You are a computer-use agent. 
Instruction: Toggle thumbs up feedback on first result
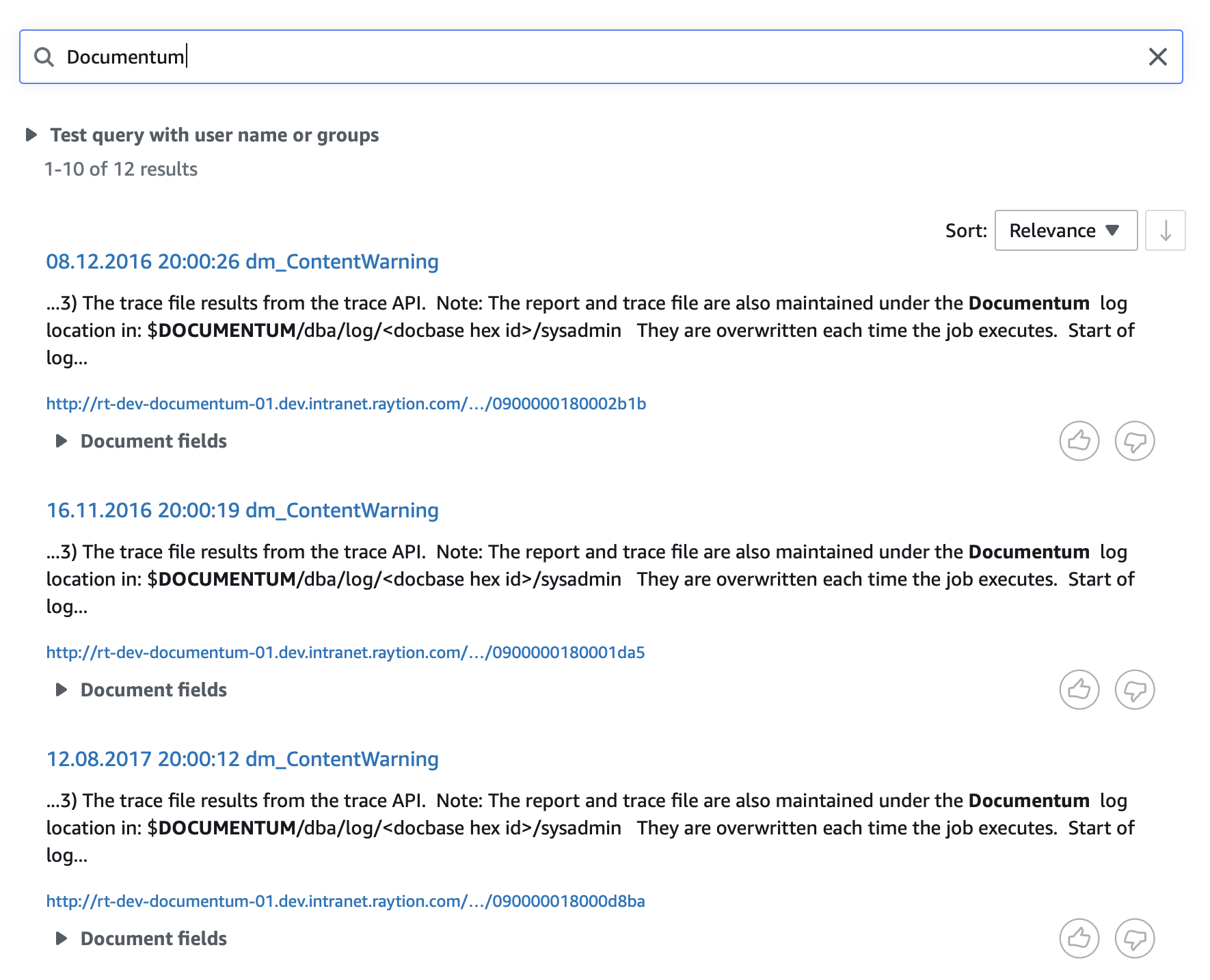1079,441
